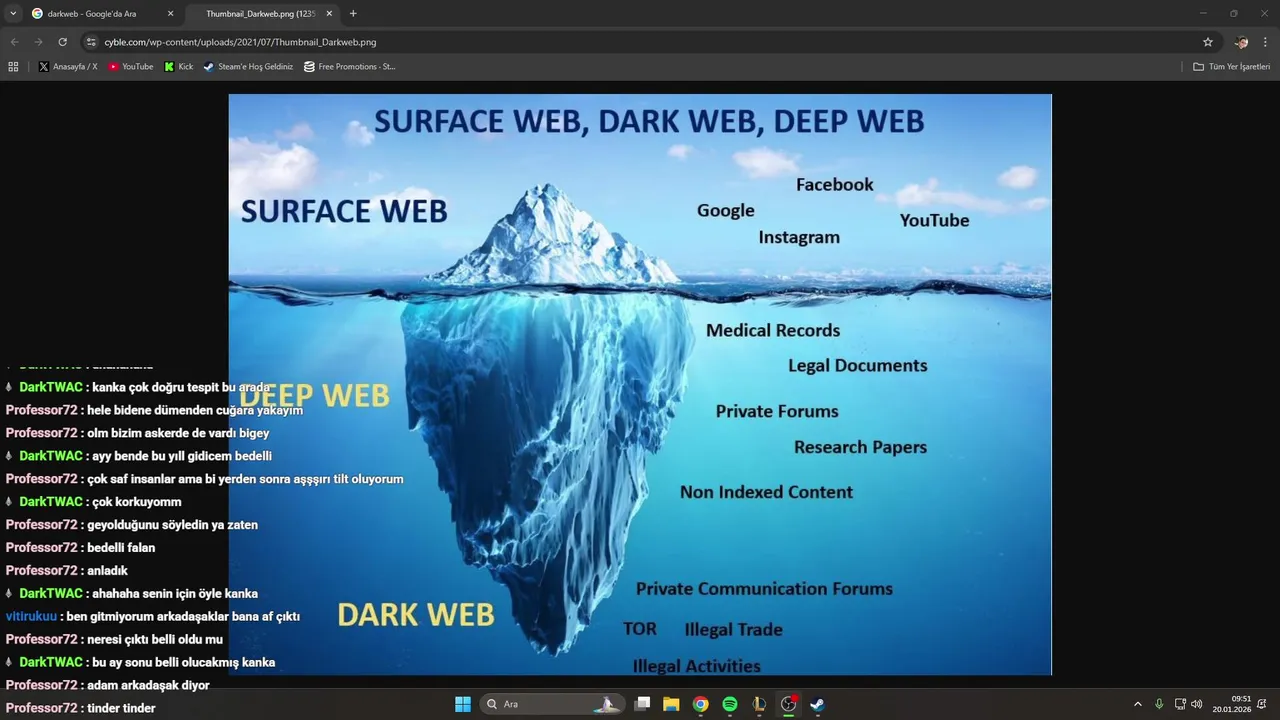This screenshot has height=720, width=1280.
Task: Open the Chrome three-dot menu
Action: coord(1266,42)
